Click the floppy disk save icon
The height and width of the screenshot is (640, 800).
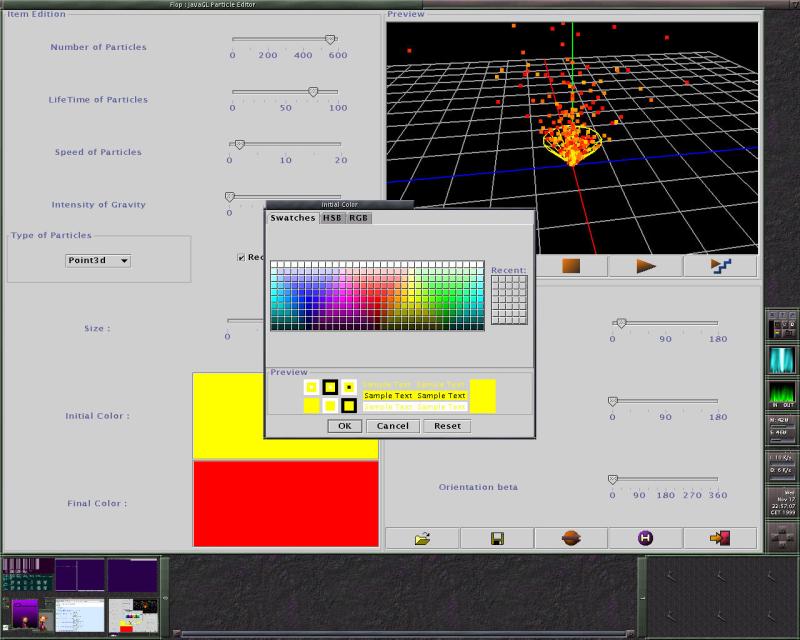tap(497, 538)
